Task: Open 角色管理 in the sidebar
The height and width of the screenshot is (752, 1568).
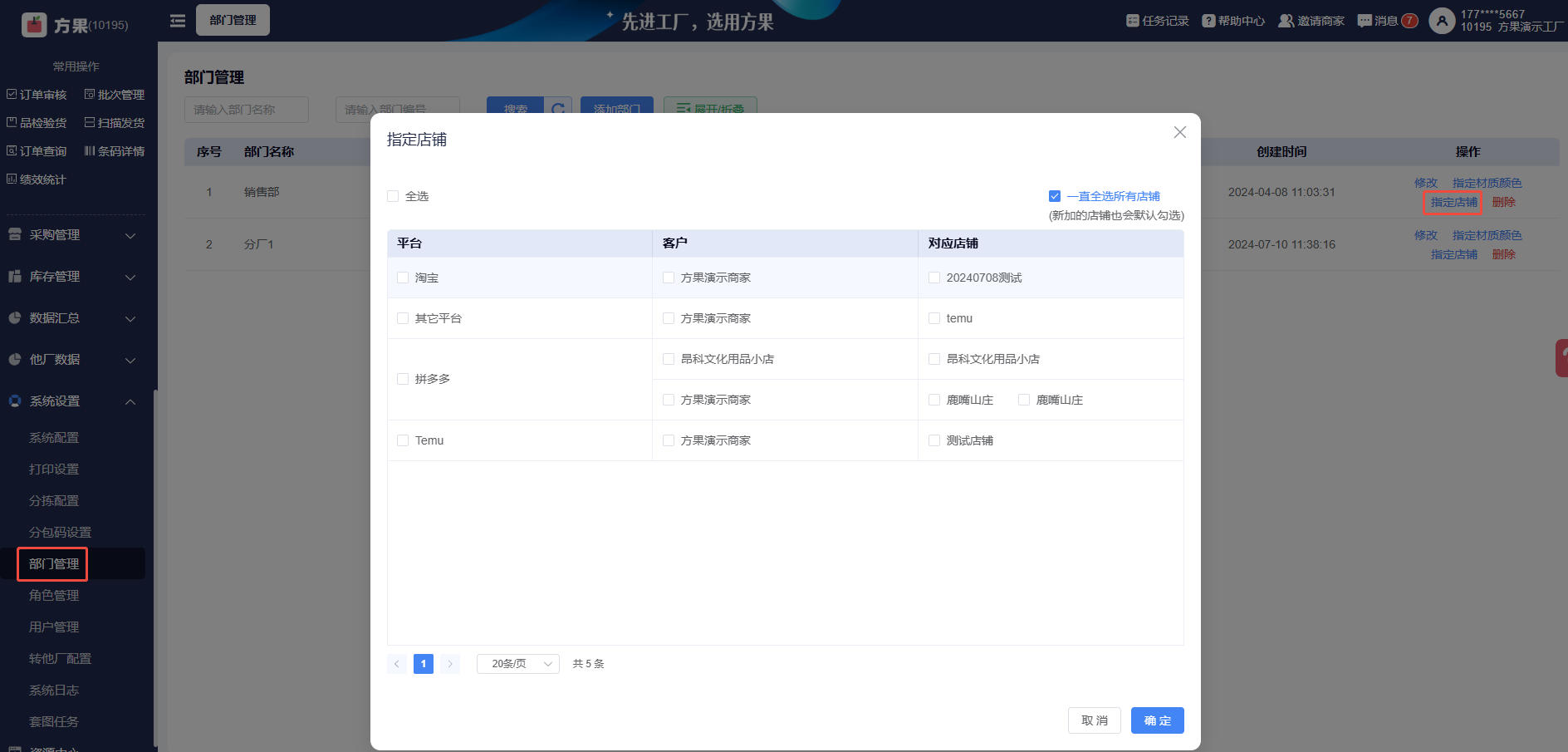Action: click(x=54, y=596)
